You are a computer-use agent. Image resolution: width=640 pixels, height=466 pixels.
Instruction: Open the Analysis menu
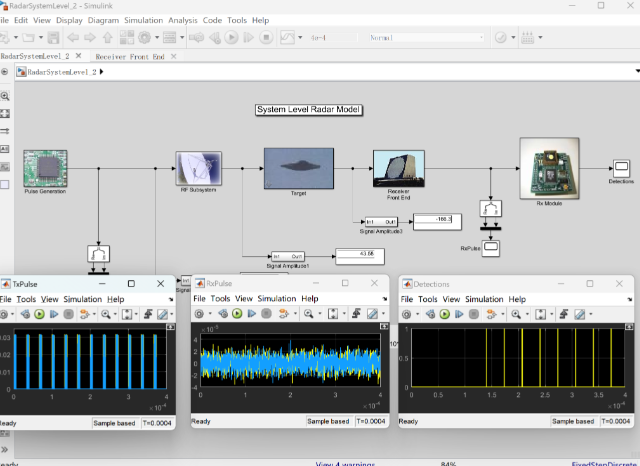click(183, 20)
